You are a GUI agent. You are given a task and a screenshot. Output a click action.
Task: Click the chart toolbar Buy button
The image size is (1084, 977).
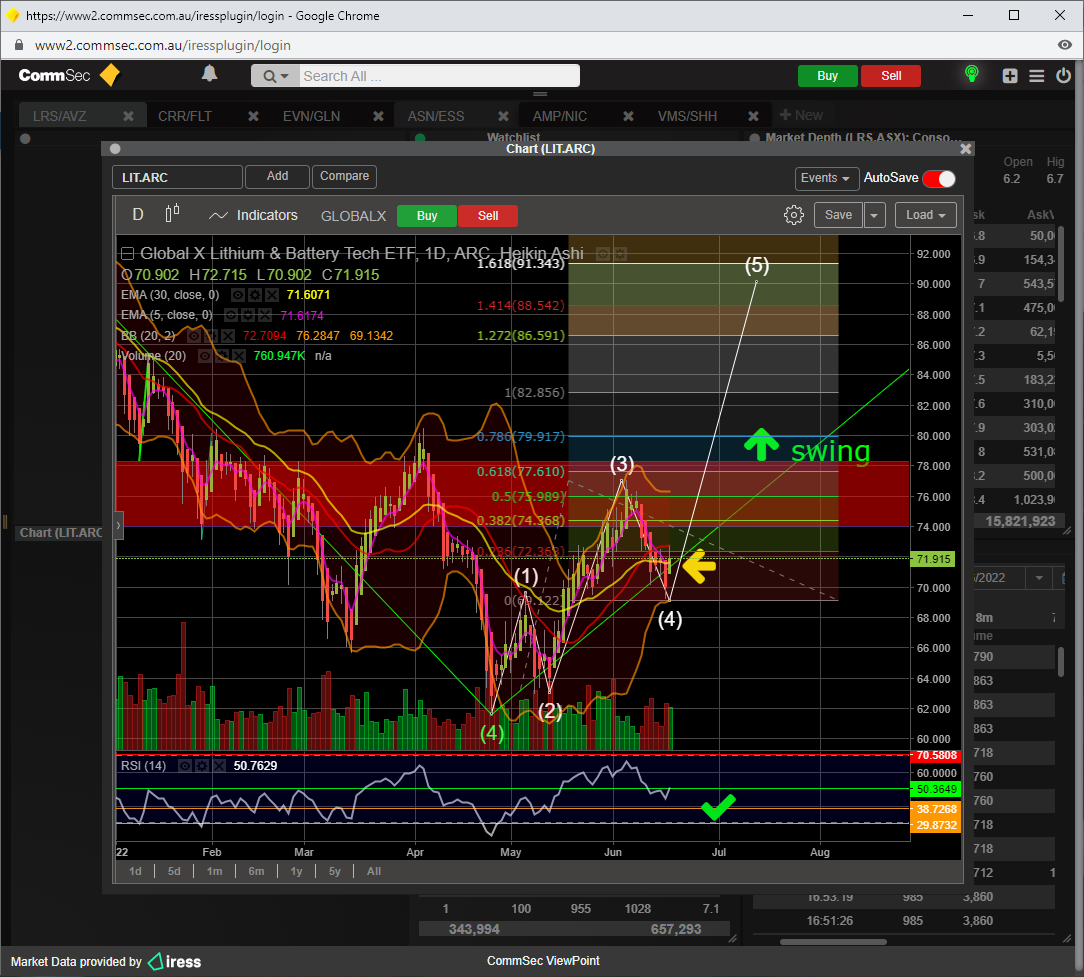[427, 216]
